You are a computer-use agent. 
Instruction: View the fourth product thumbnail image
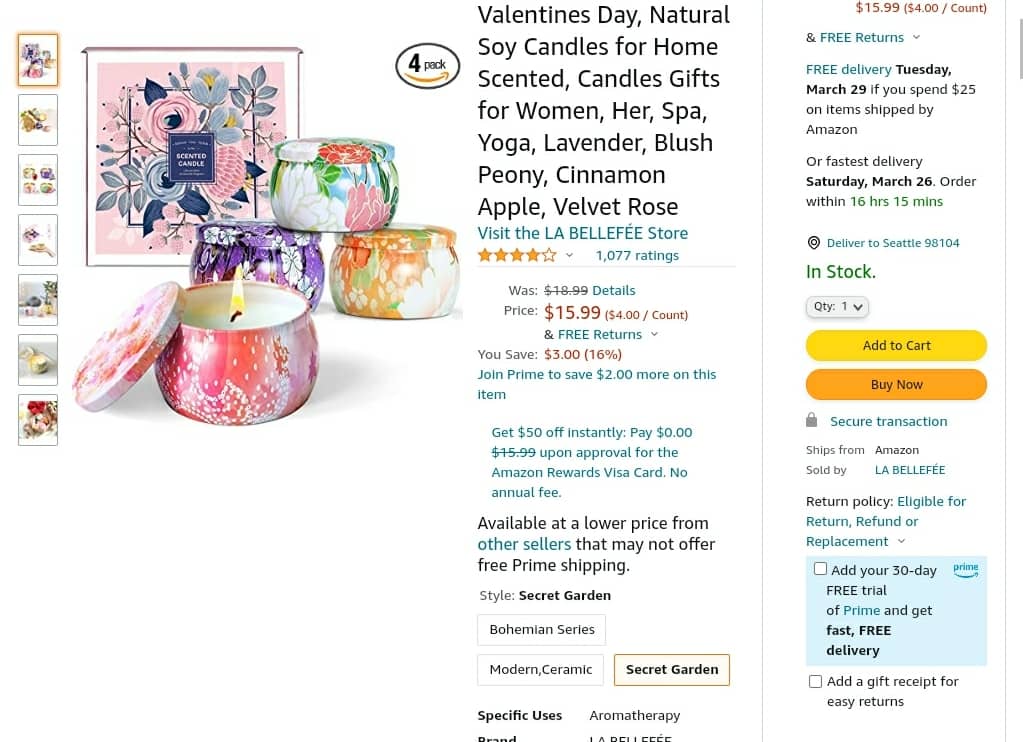(38, 240)
